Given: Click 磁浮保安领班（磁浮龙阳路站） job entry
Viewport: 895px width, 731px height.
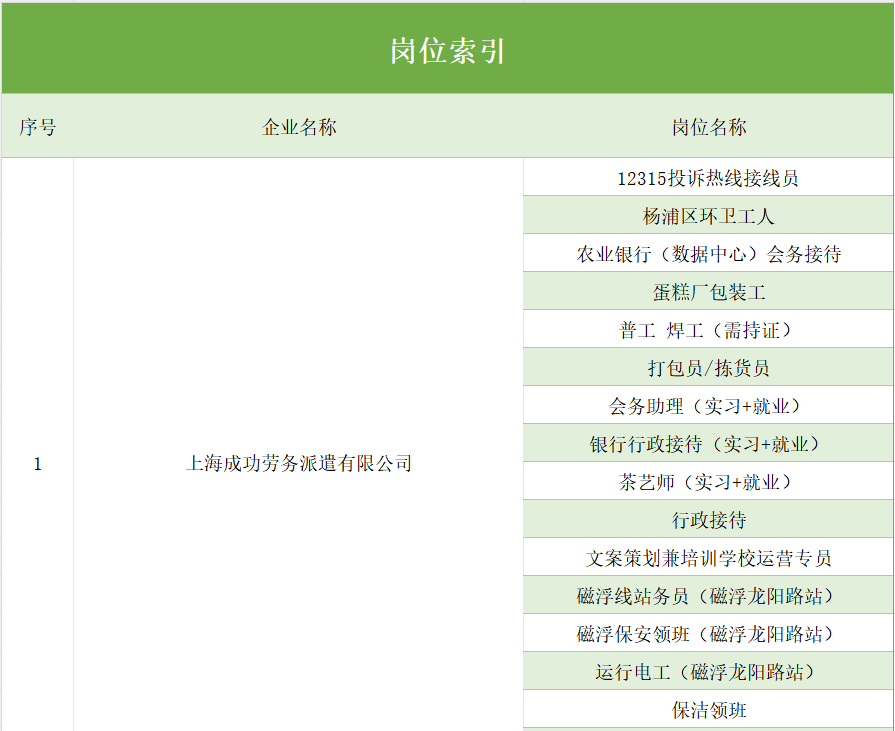Looking at the screenshot, I should click(708, 634).
